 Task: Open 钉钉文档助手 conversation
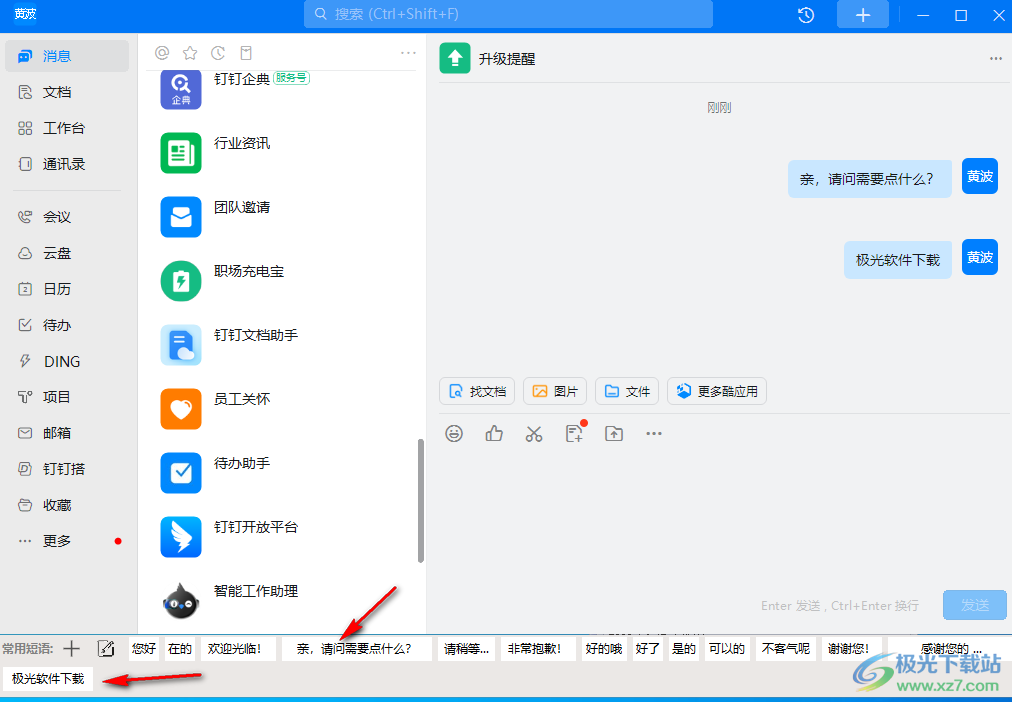point(281,345)
